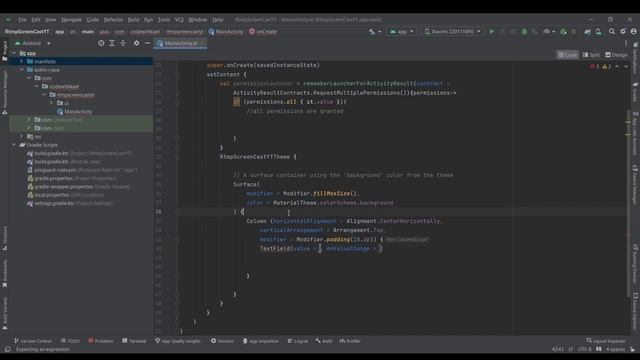The width and height of the screenshot is (640, 360).
Task: Open Project panel options gear
Action: 136,43
